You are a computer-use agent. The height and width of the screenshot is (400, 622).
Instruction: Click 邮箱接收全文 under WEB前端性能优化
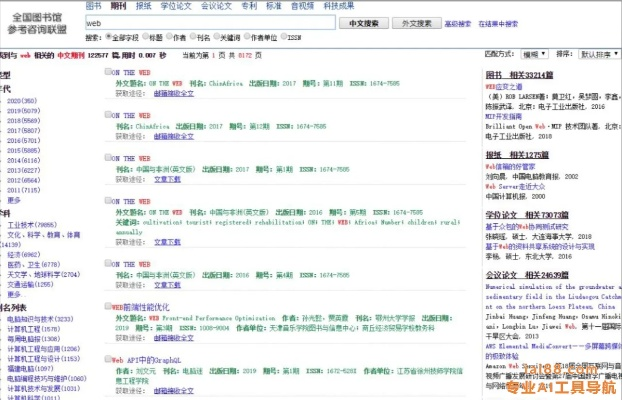point(174,338)
